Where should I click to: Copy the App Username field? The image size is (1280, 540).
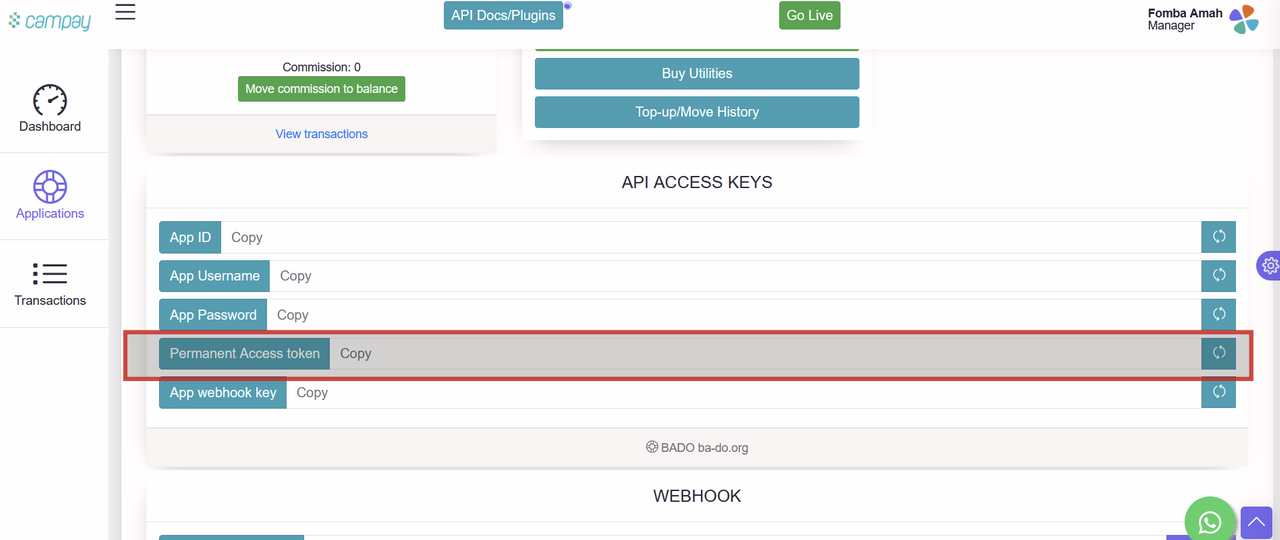click(735, 276)
